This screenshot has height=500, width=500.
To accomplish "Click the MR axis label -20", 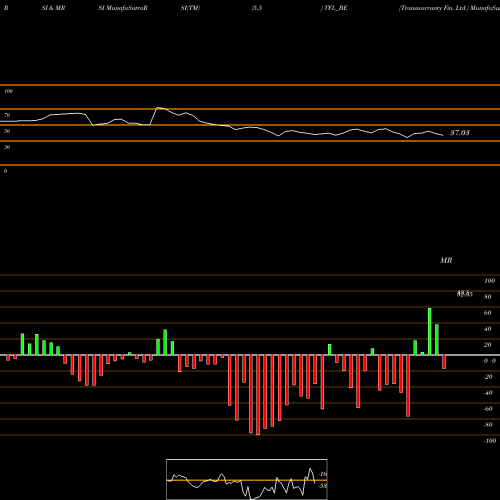I will coord(488,377).
